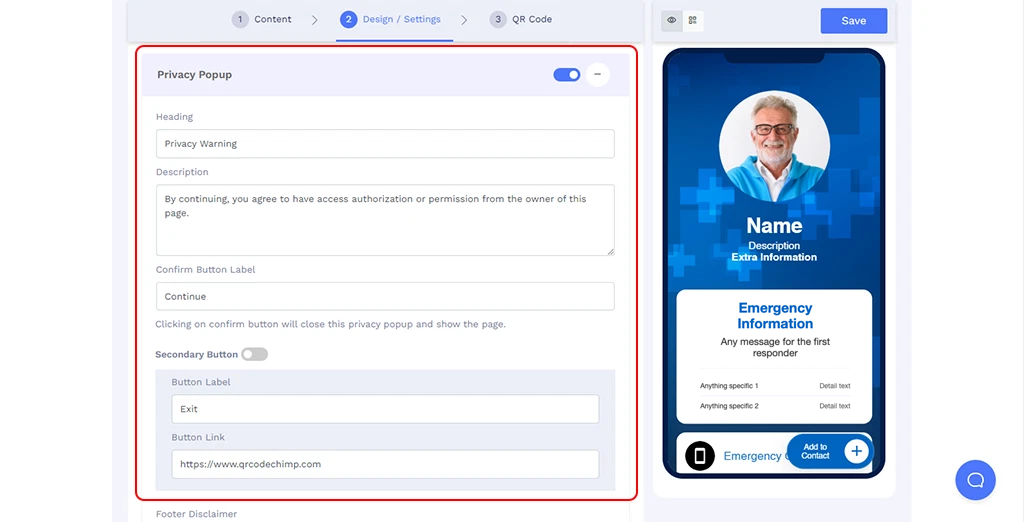The image size is (1024, 522).
Task: Go to the Content step
Action: pyautogui.click(x=264, y=19)
